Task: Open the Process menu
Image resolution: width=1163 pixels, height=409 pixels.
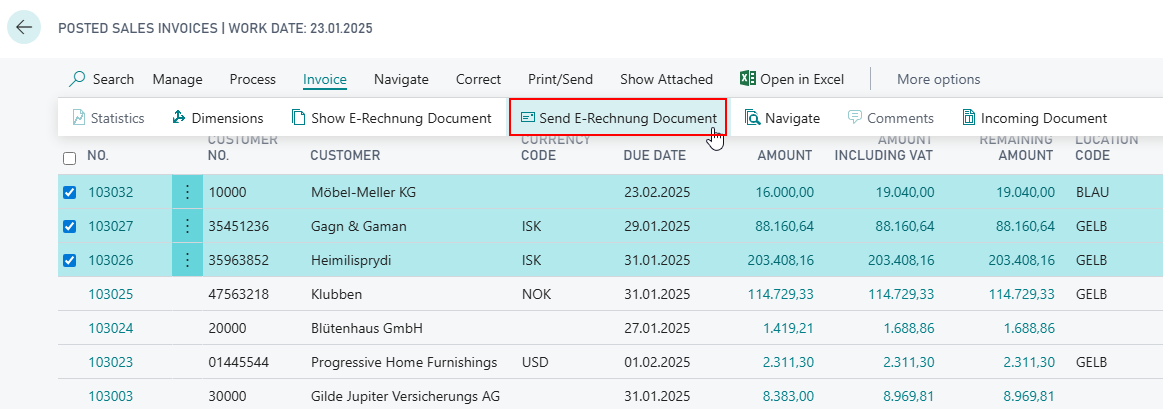Action: click(x=252, y=79)
